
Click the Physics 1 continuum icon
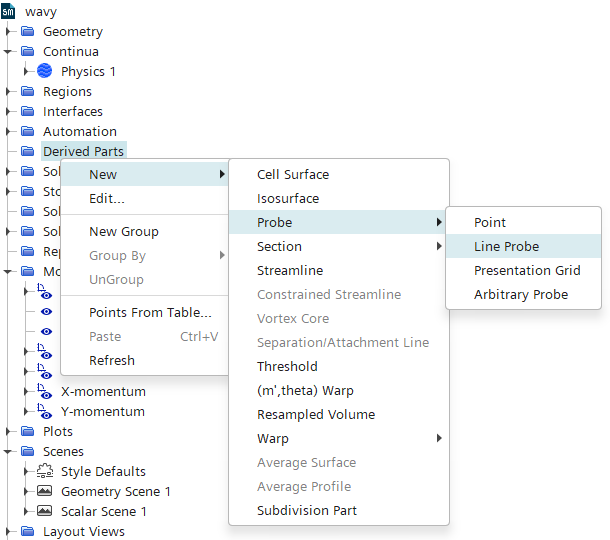[45, 71]
